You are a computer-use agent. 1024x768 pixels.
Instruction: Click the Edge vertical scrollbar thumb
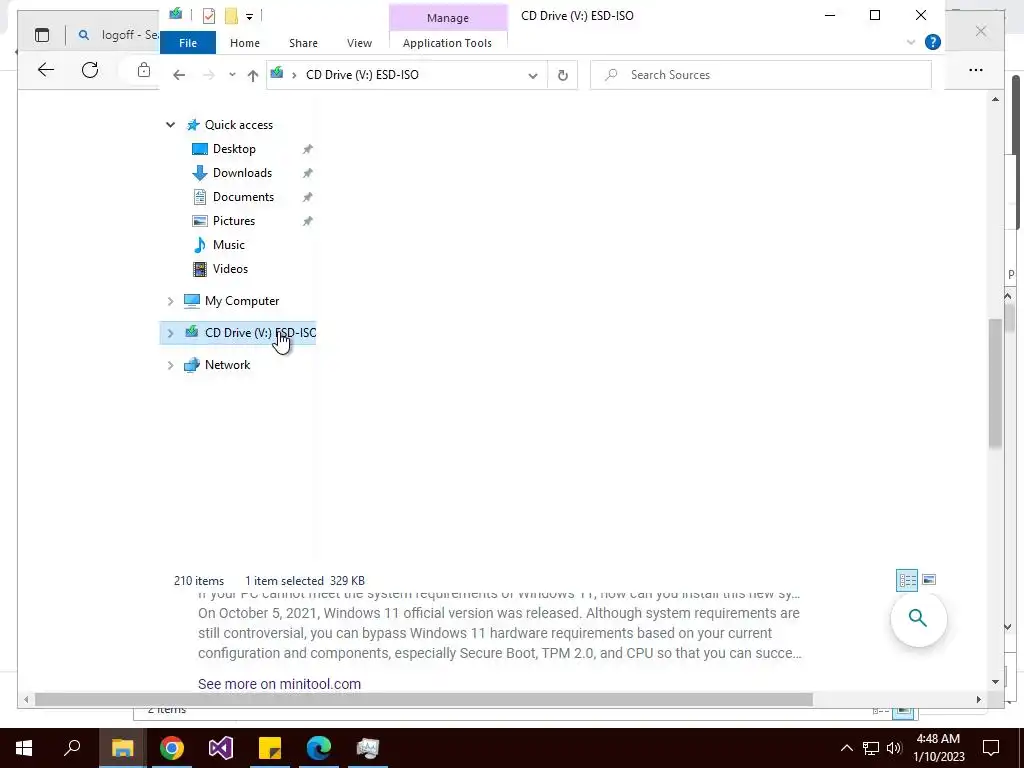pos(995,384)
